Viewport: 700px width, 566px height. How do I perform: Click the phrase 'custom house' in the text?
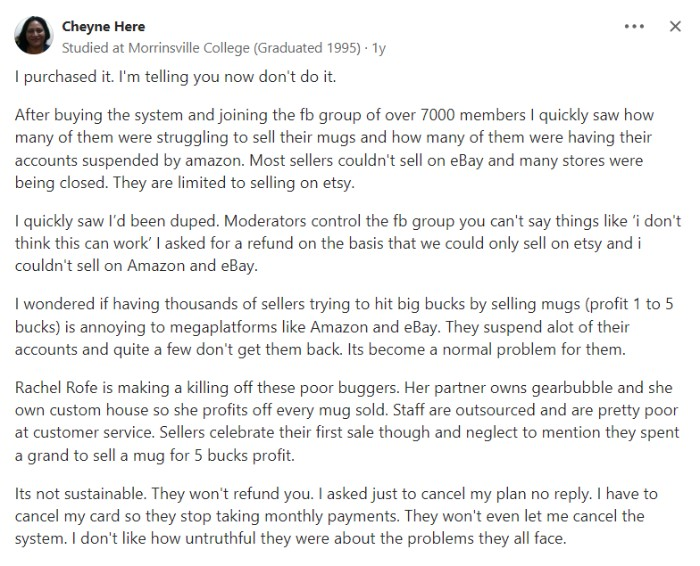point(99,410)
